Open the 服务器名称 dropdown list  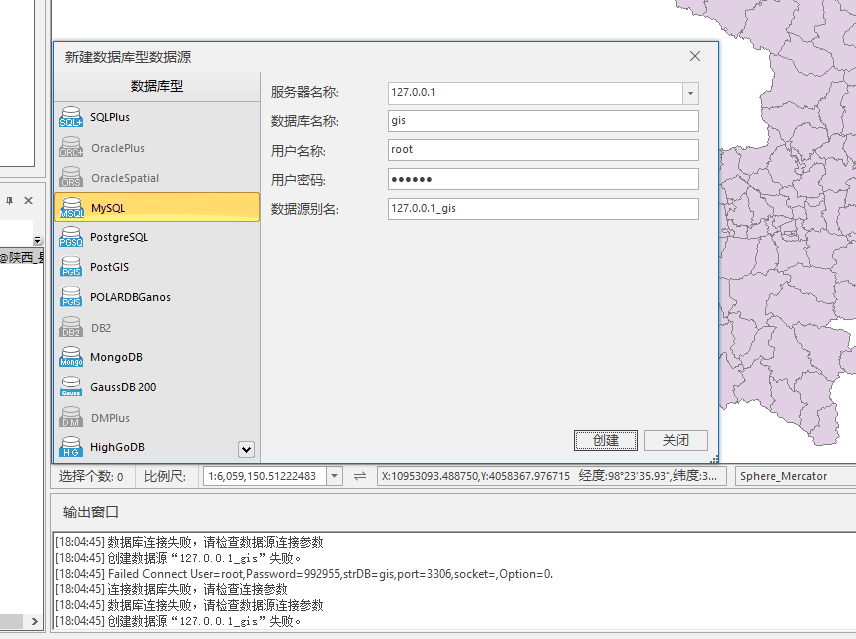click(690, 93)
